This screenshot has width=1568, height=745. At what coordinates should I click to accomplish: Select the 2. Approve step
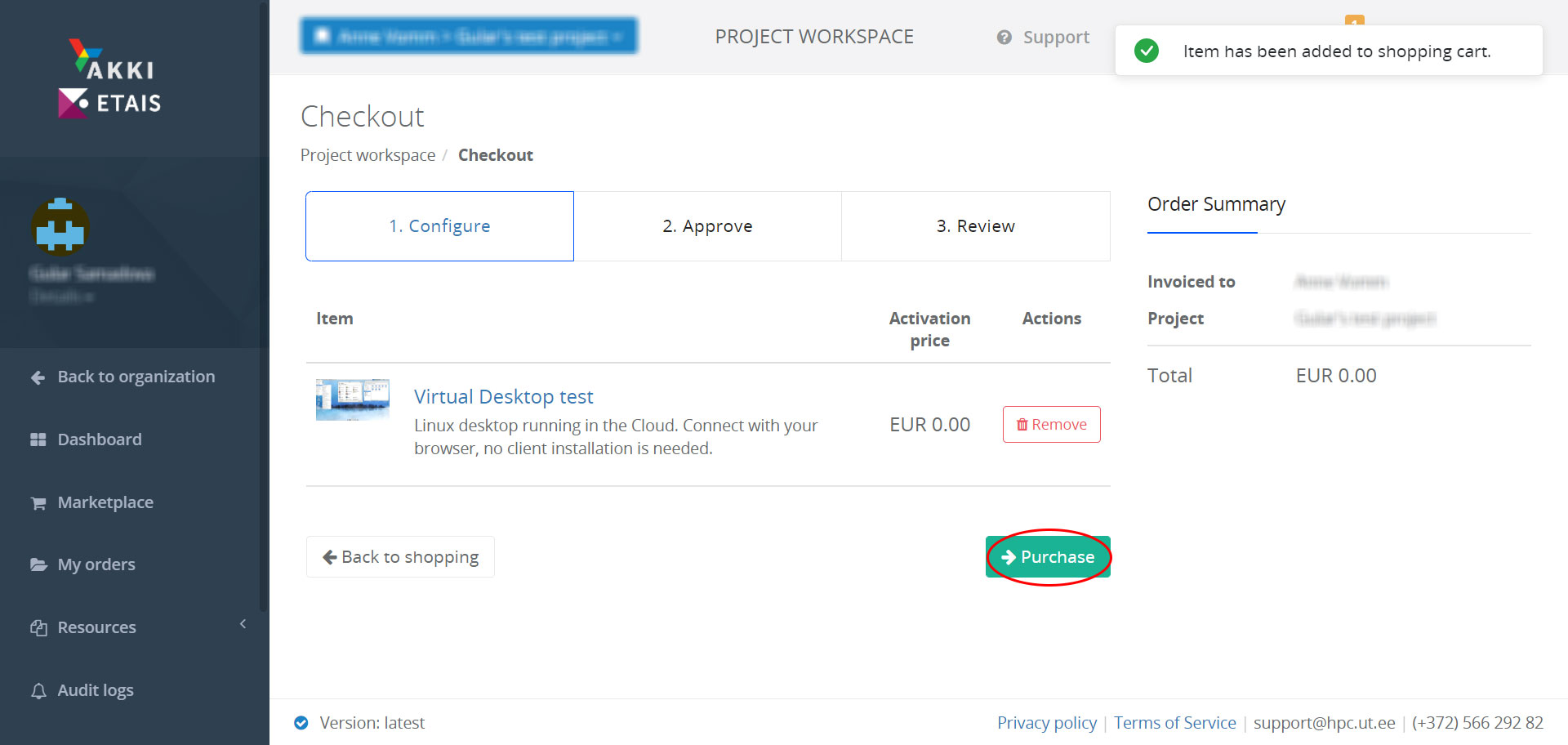[x=707, y=226]
